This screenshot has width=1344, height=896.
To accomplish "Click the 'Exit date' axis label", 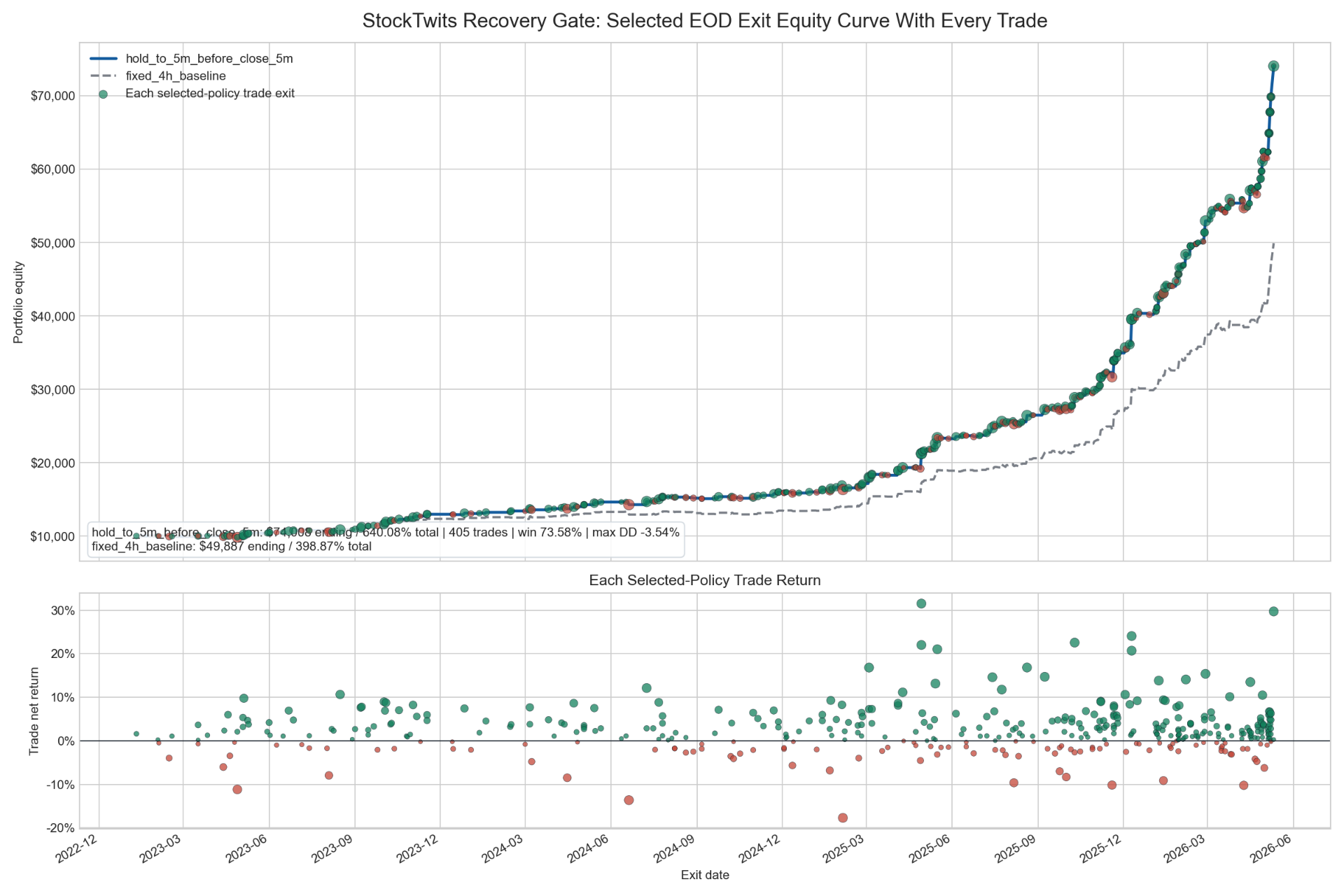I will tap(705, 875).
